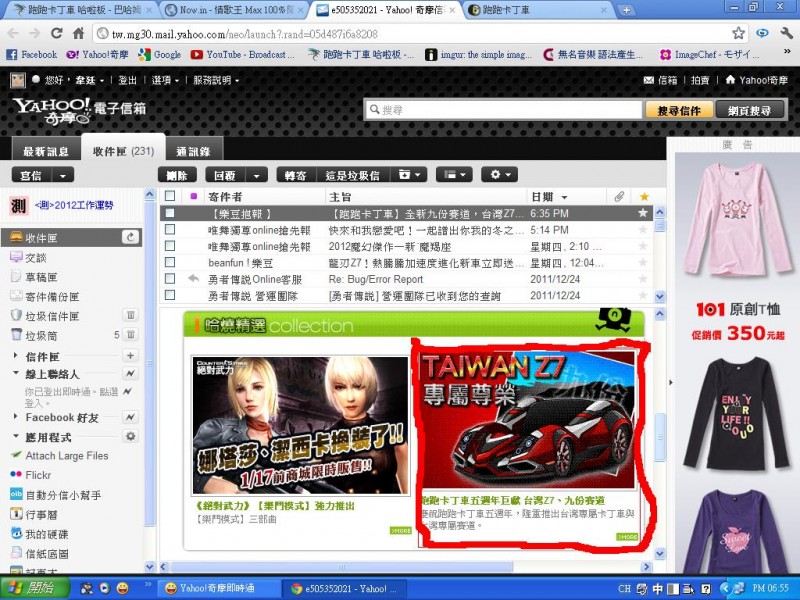Switch to the 通訊錄 contacts tab
This screenshot has height=600, width=800.
192,151
